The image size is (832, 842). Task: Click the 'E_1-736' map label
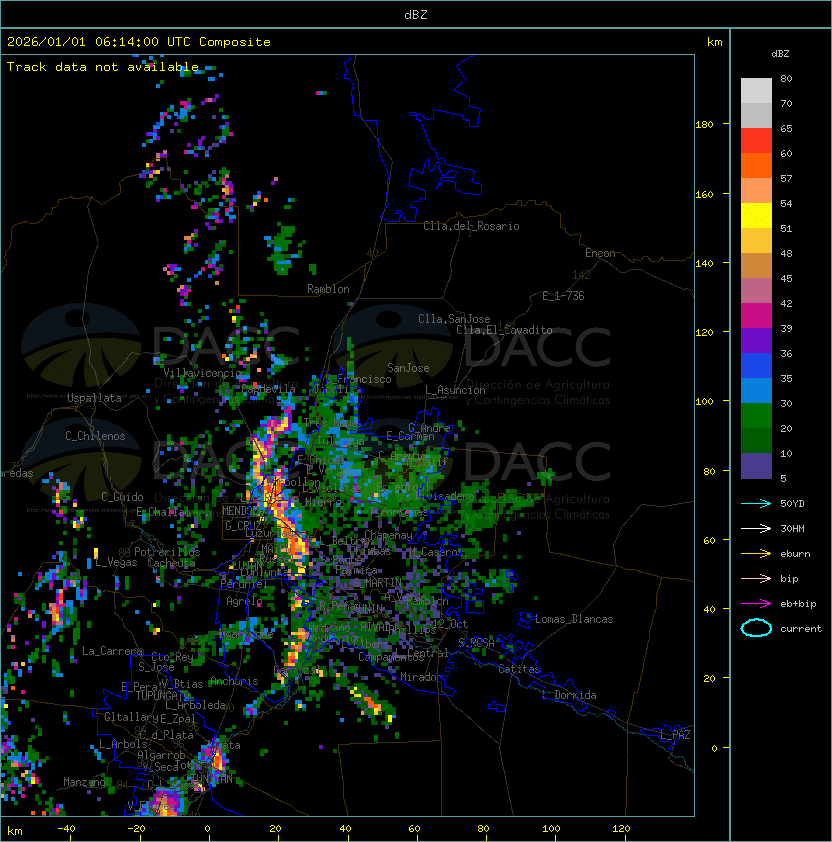[563, 296]
